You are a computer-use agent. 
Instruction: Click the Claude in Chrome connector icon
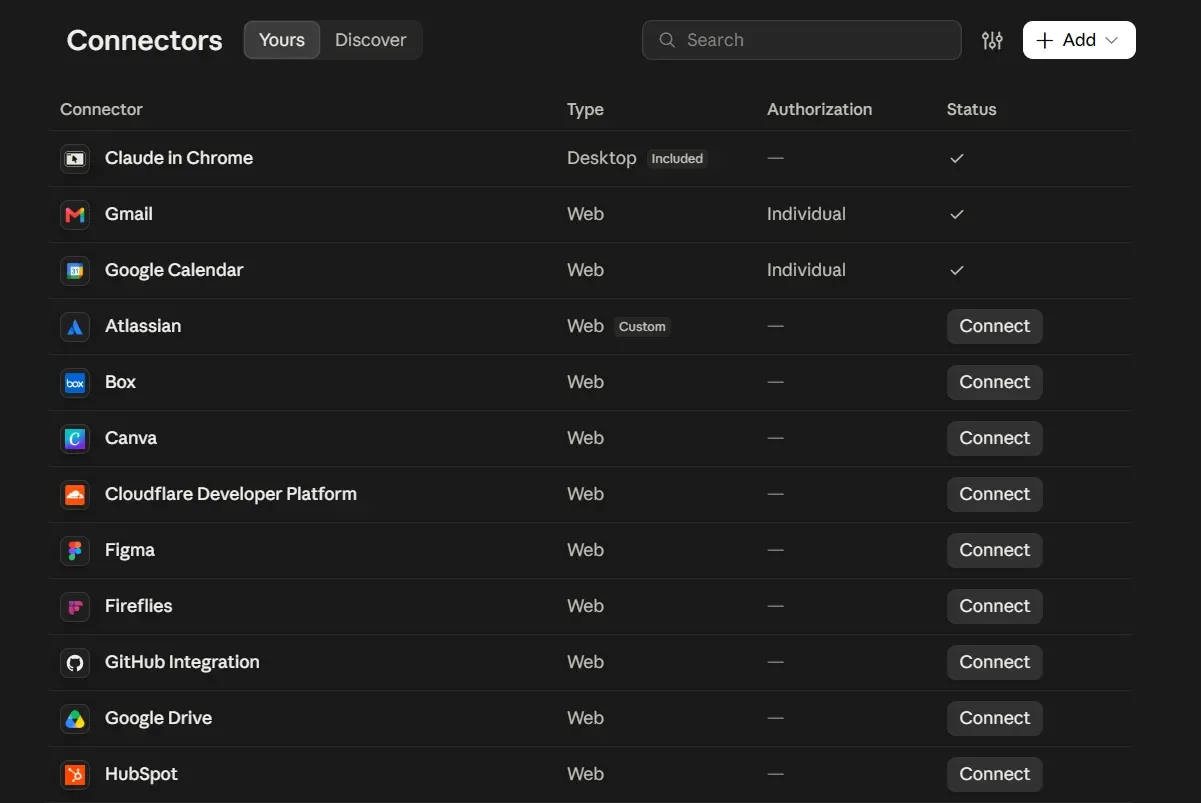pos(75,158)
